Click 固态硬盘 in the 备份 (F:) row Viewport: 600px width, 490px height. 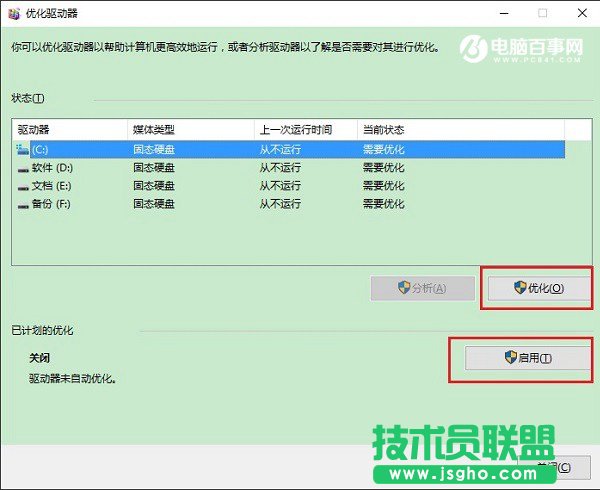(x=154, y=204)
